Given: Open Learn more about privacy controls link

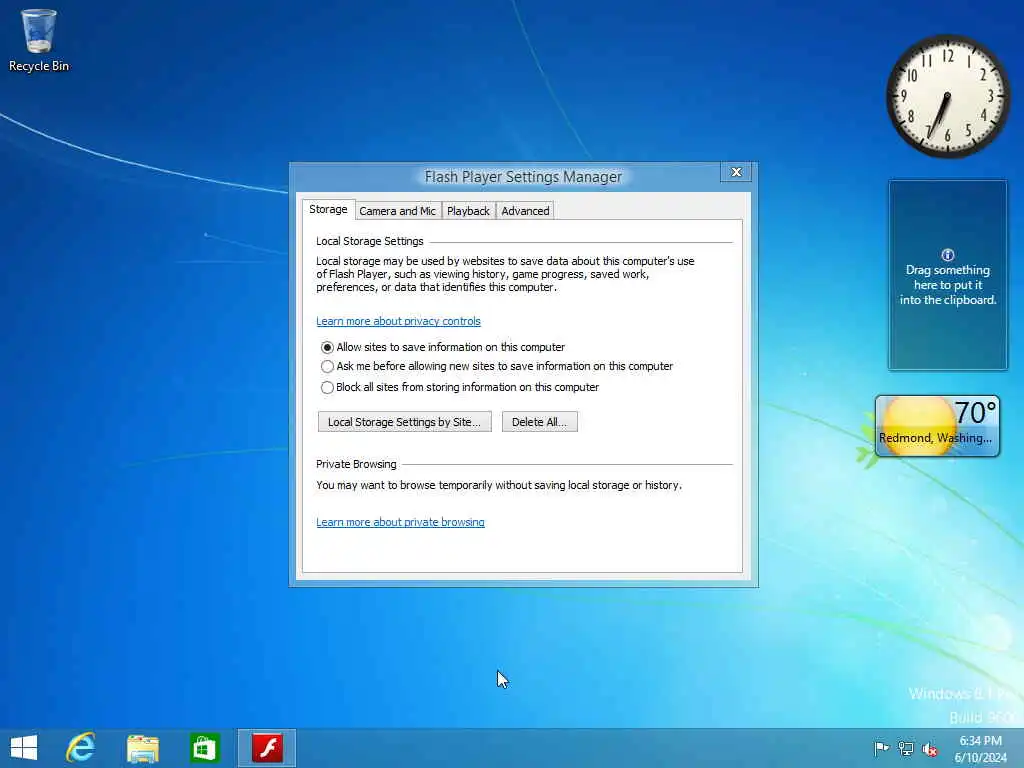Looking at the screenshot, I should [x=398, y=321].
